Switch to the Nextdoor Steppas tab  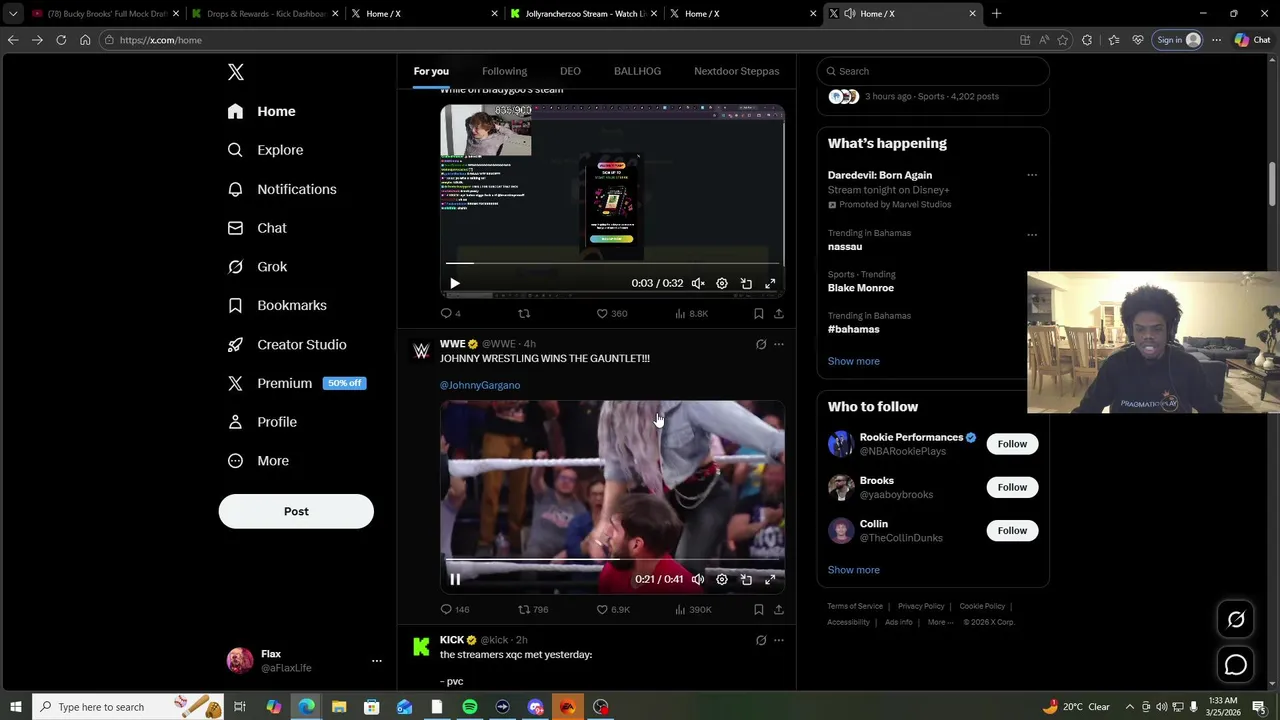(736, 71)
